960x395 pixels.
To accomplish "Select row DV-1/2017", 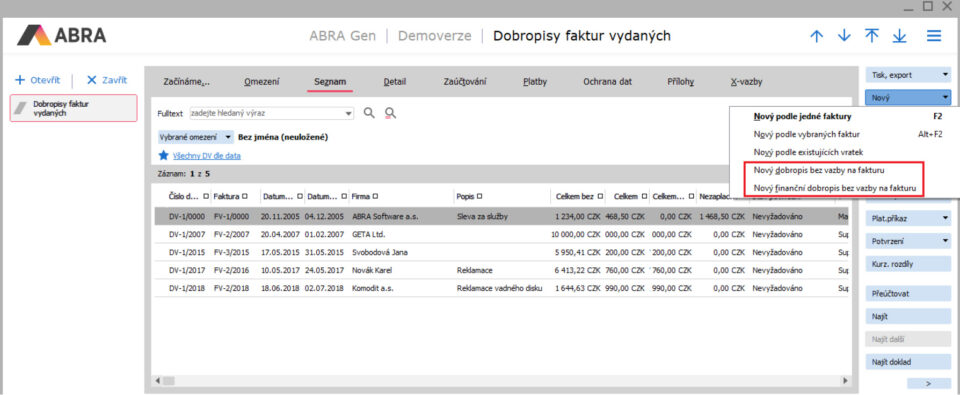I will [502, 270].
